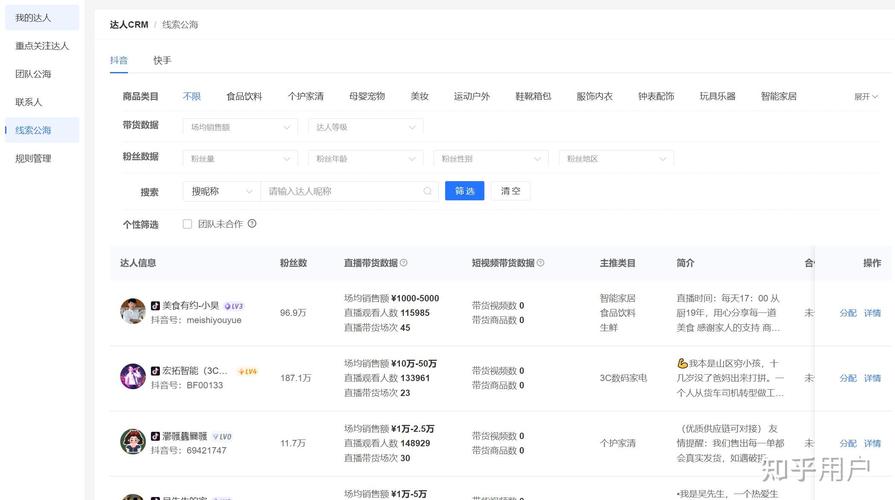This screenshot has width=895, height=500.
Task: Open 规则管理 in the left sidebar
Action: point(33,158)
